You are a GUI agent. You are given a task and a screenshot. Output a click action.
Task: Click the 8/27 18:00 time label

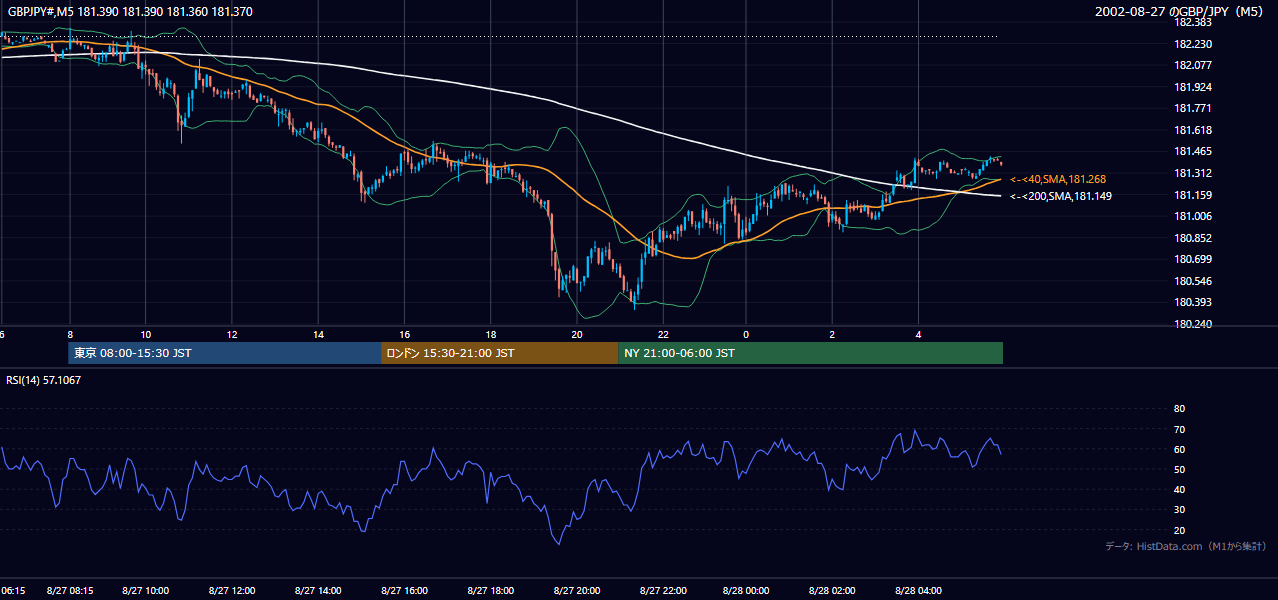coord(490,591)
